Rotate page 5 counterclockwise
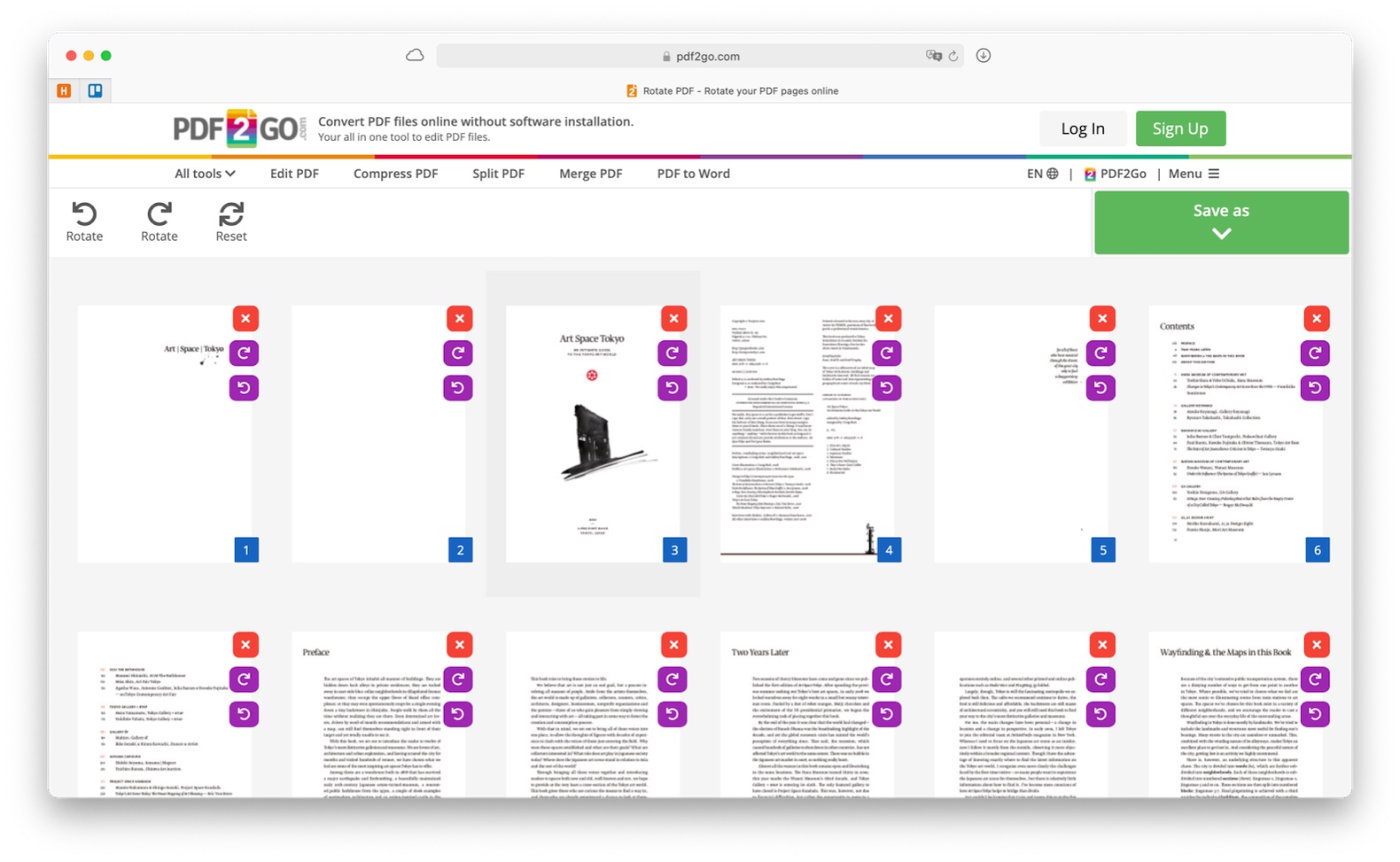Screen dimensions: 1400x862 point(1101,387)
